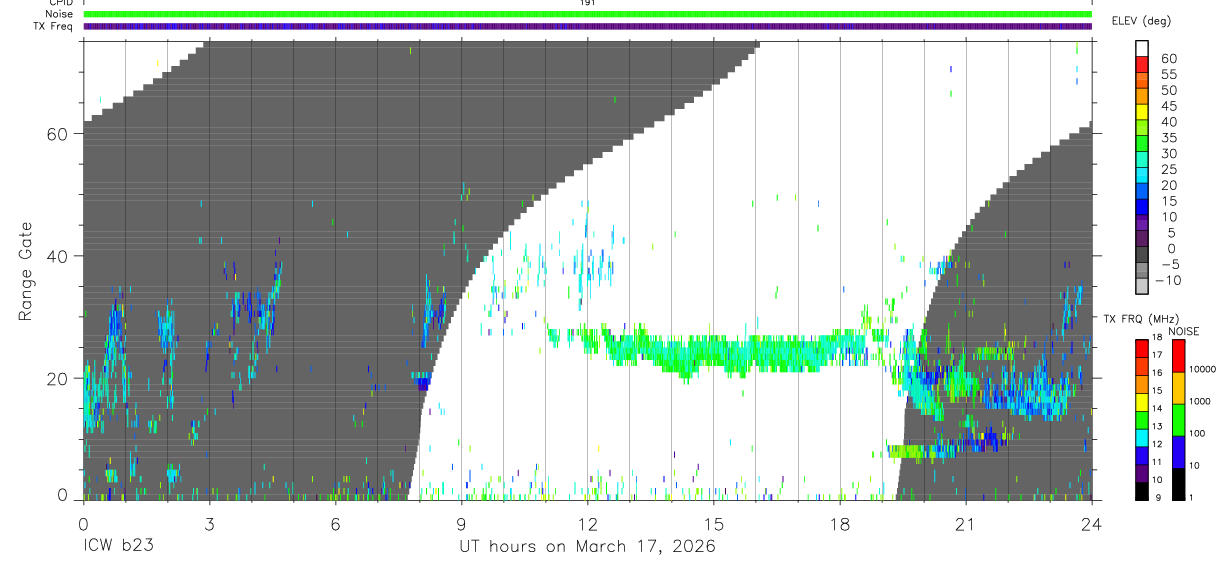
Task: Click the red top NOISE colorbar segment
Action: 1178,356
